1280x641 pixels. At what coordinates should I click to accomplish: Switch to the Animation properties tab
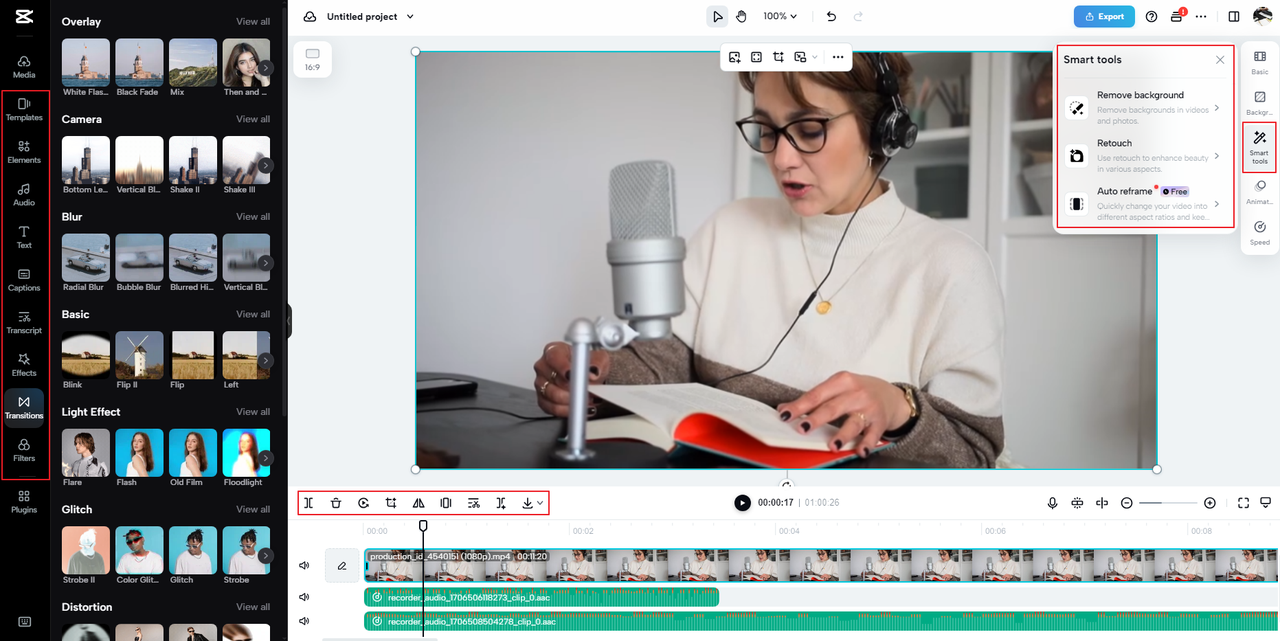click(1260, 192)
